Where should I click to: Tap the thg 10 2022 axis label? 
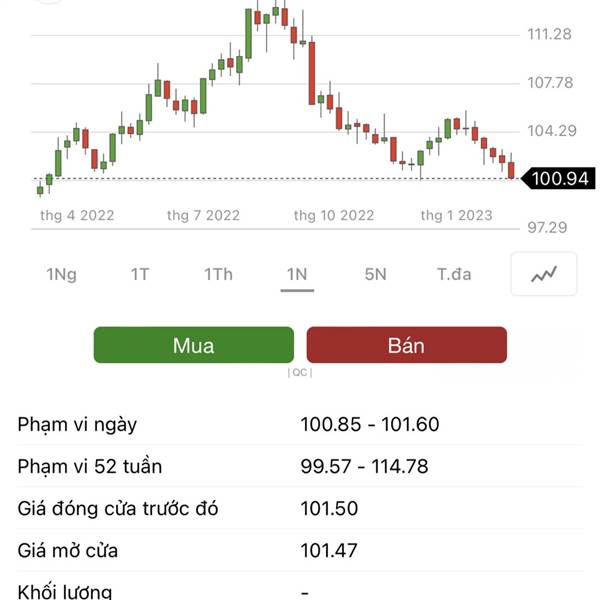(334, 215)
